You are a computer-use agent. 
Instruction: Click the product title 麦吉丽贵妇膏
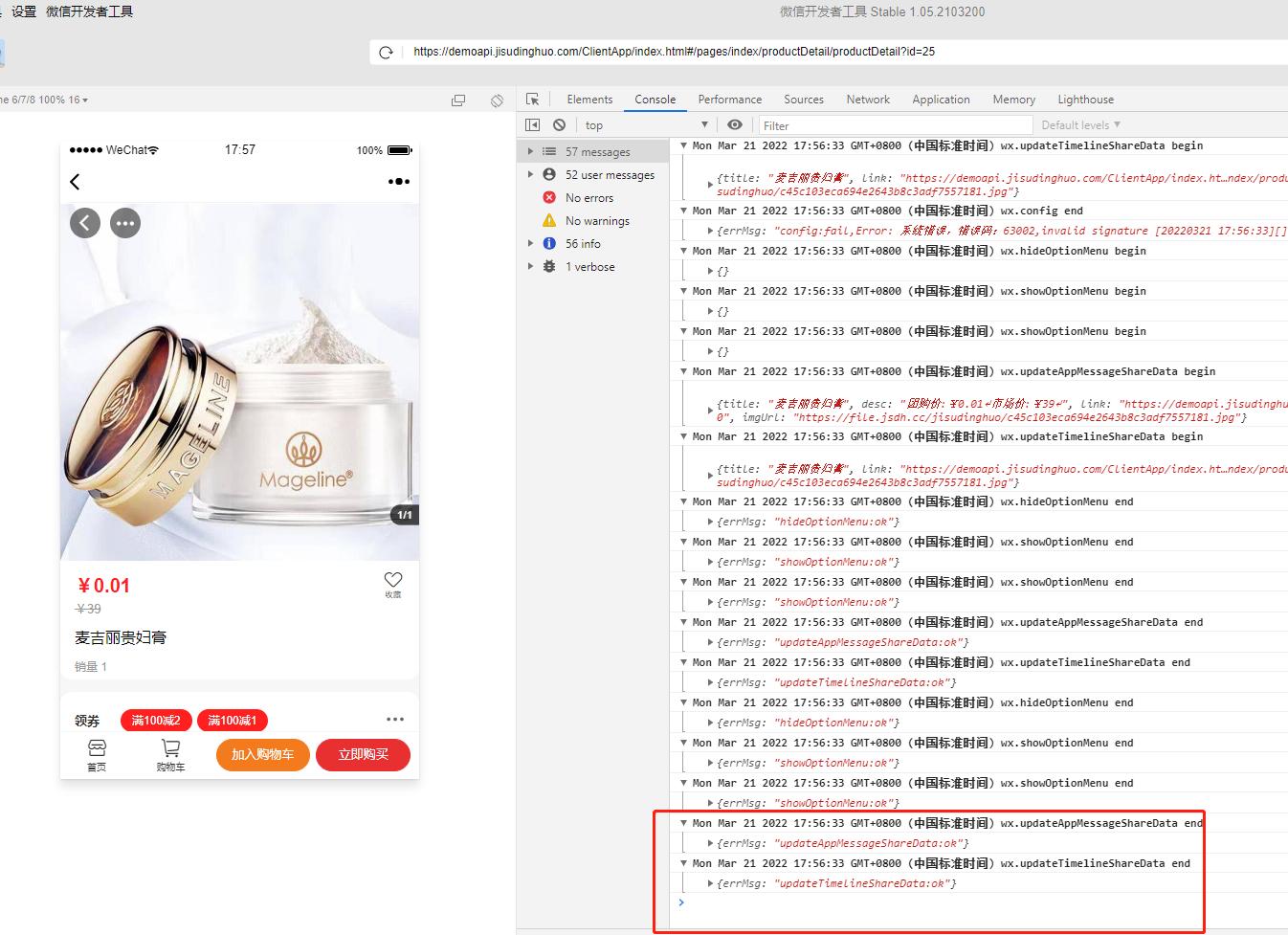tap(121, 637)
